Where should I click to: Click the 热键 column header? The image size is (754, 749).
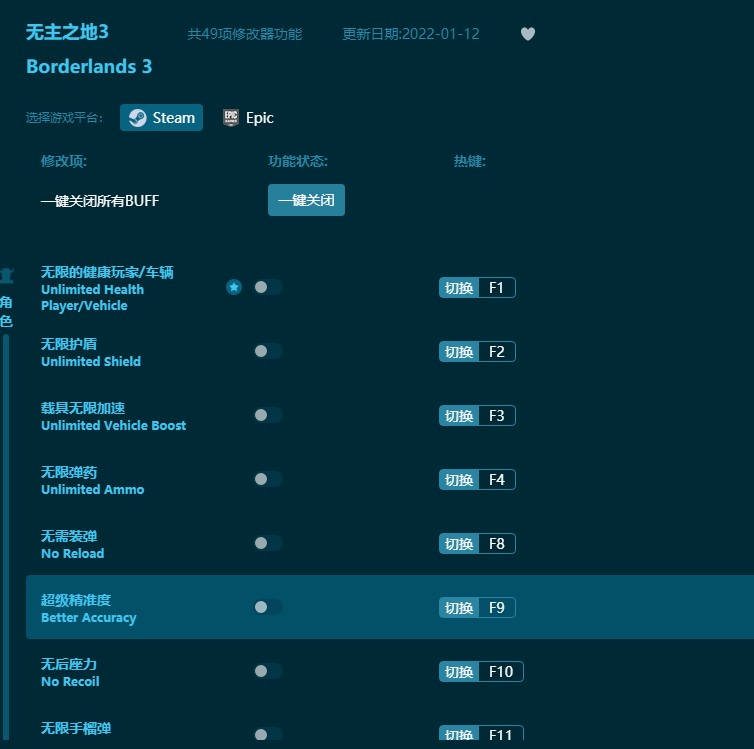point(470,161)
